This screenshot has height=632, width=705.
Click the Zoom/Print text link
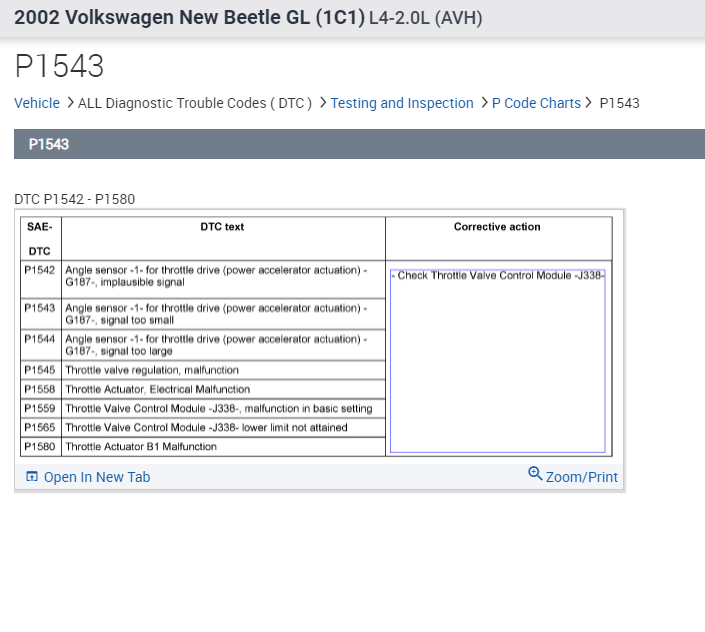point(582,477)
